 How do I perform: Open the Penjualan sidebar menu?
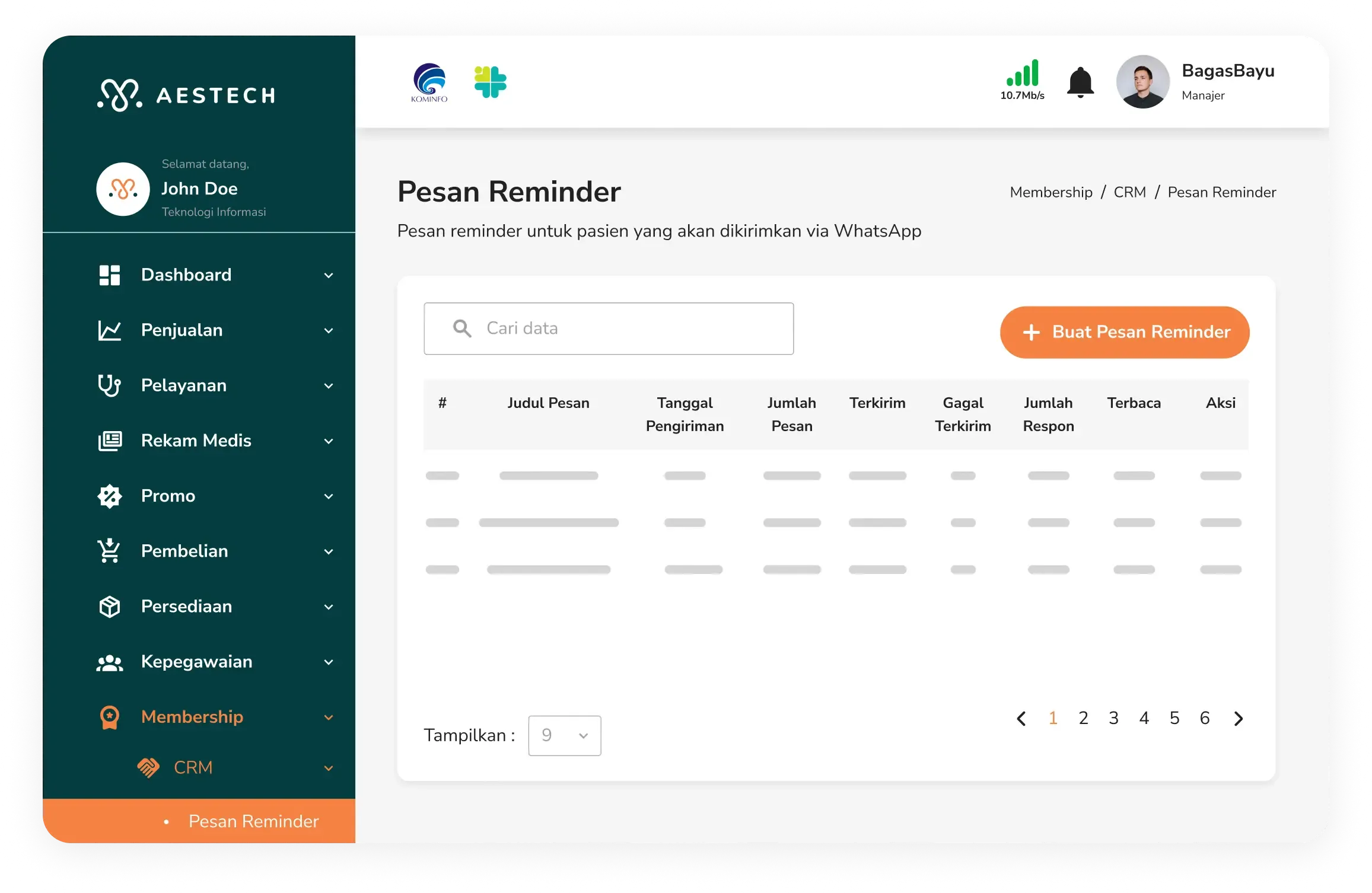182,330
